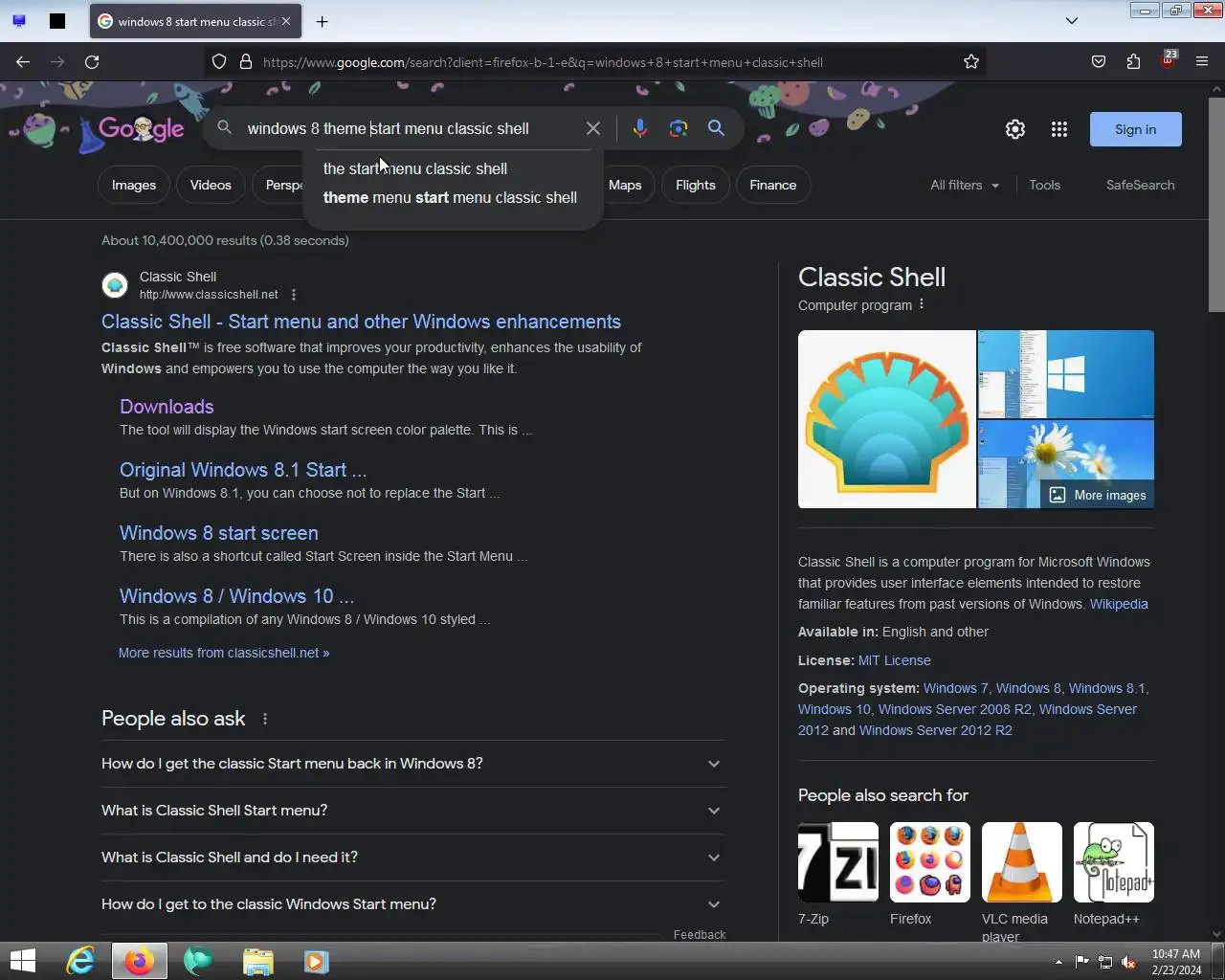Open a new tab with the plus icon

tap(323, 21)
